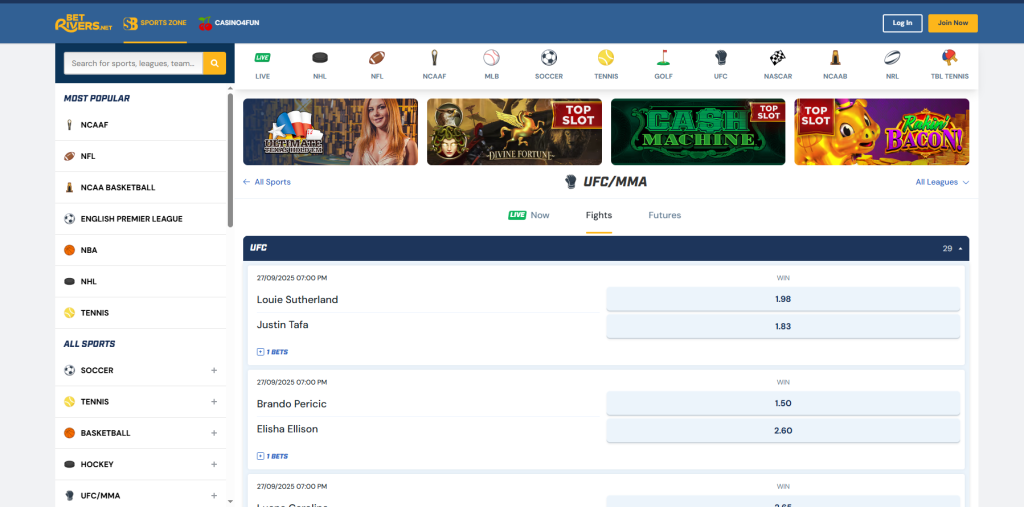Select the NASCAR checkered flag icon
1024x507 pixels.
[x=778, y=57]
